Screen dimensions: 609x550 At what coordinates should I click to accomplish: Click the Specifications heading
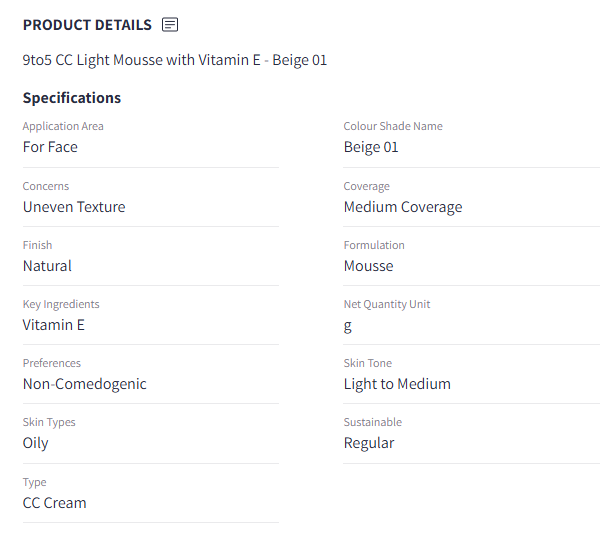coord(72,98)
